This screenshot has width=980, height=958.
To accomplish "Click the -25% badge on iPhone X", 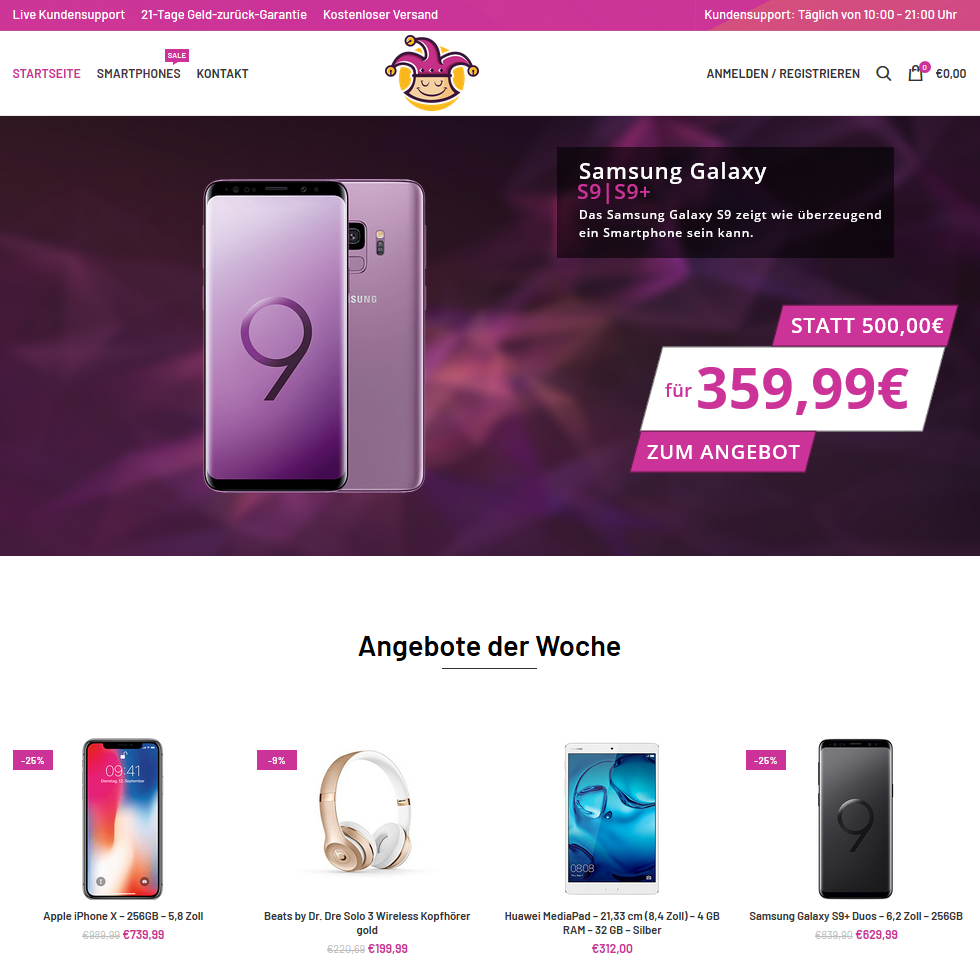I will tap(32, 761).
